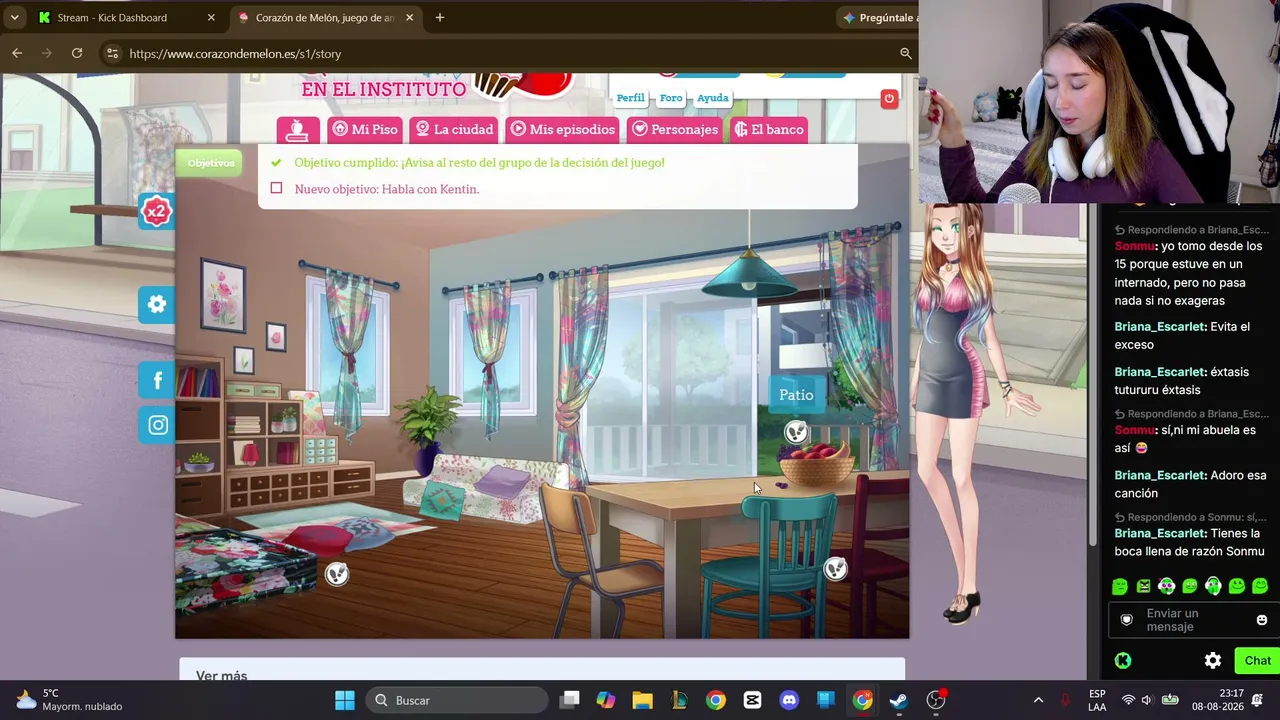Screen dimensions: 1280x720
Task: Open Task View on the taskbar
Action: pos(569,700)
